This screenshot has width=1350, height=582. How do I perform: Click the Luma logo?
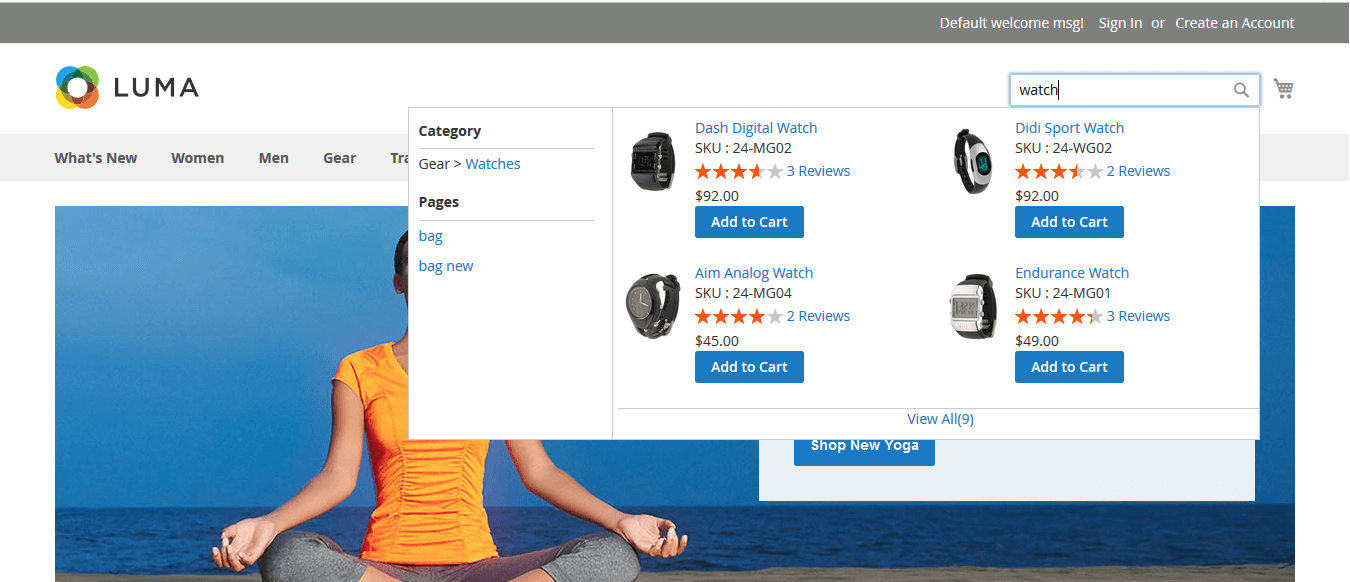[127, 88]
